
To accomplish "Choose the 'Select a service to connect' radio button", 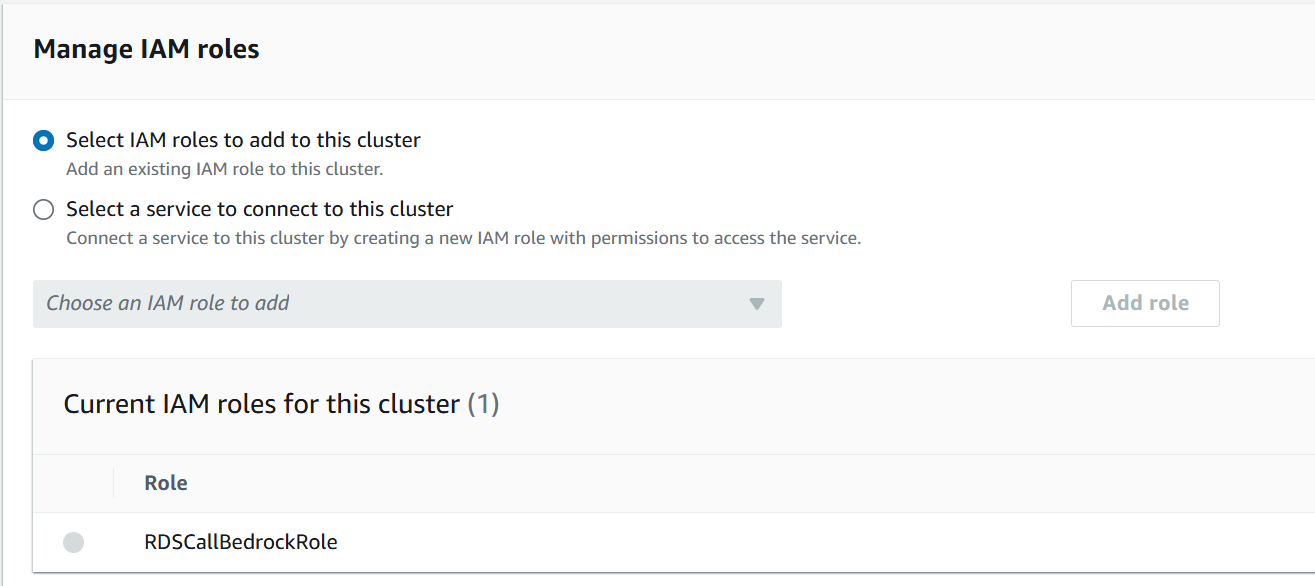I will pos(43,210).
